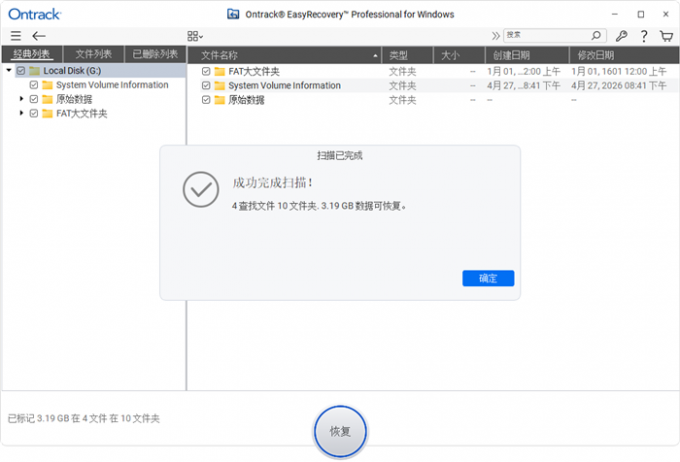Click FAT大文件夹 folder icon in file list

click(220, 72)
